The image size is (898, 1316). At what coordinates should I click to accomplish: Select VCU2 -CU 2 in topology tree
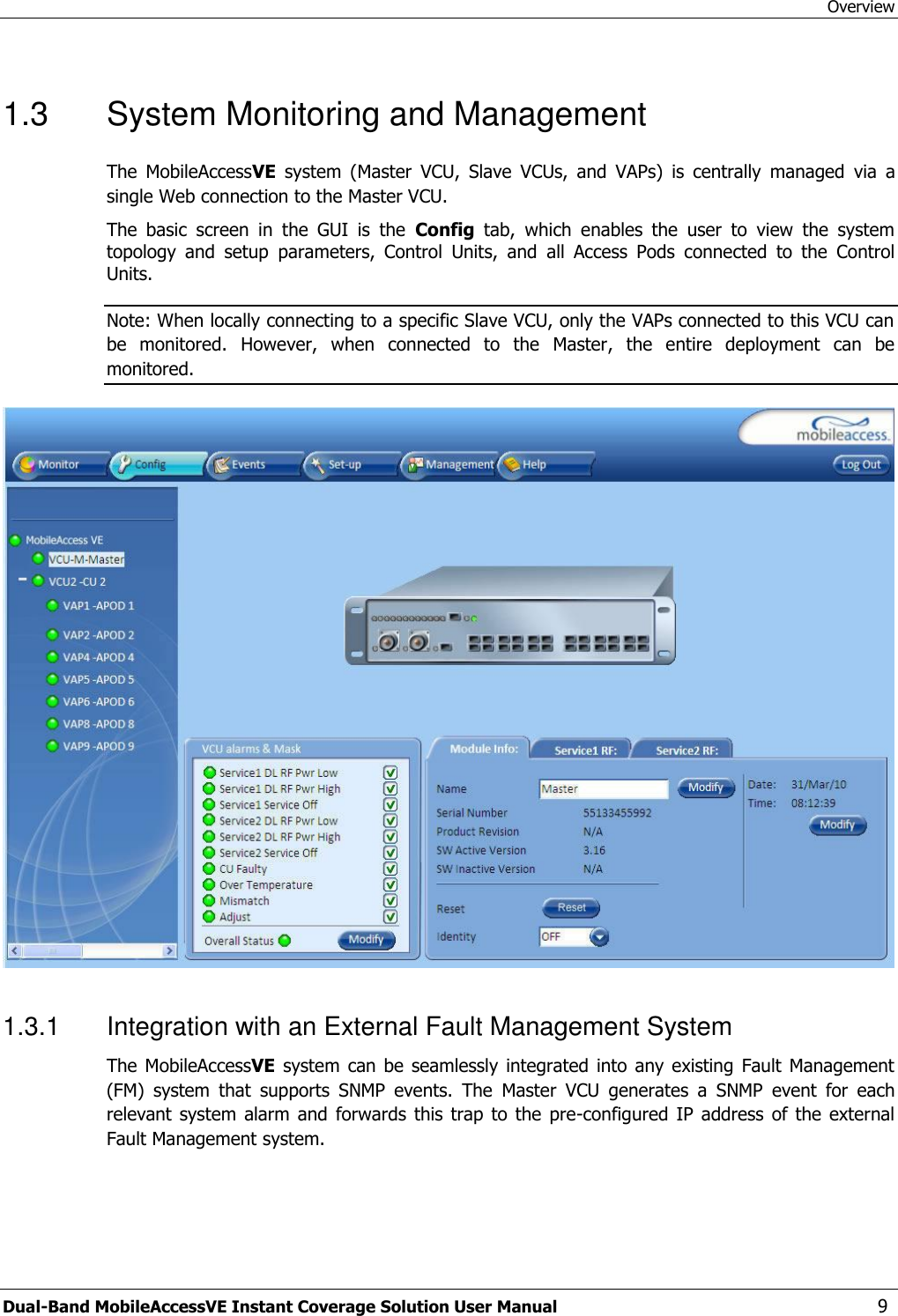[77, 581]
